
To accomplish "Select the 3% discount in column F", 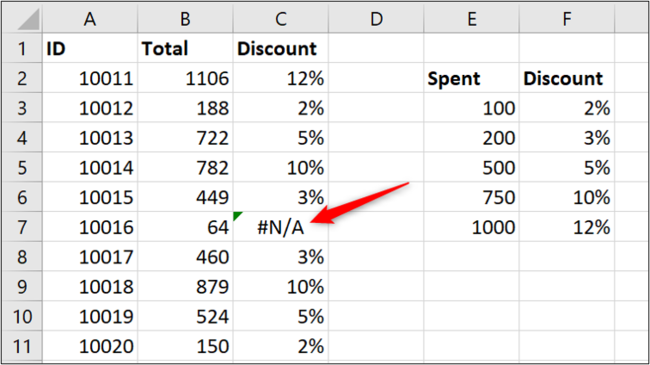I will click(x=567, y=138).
